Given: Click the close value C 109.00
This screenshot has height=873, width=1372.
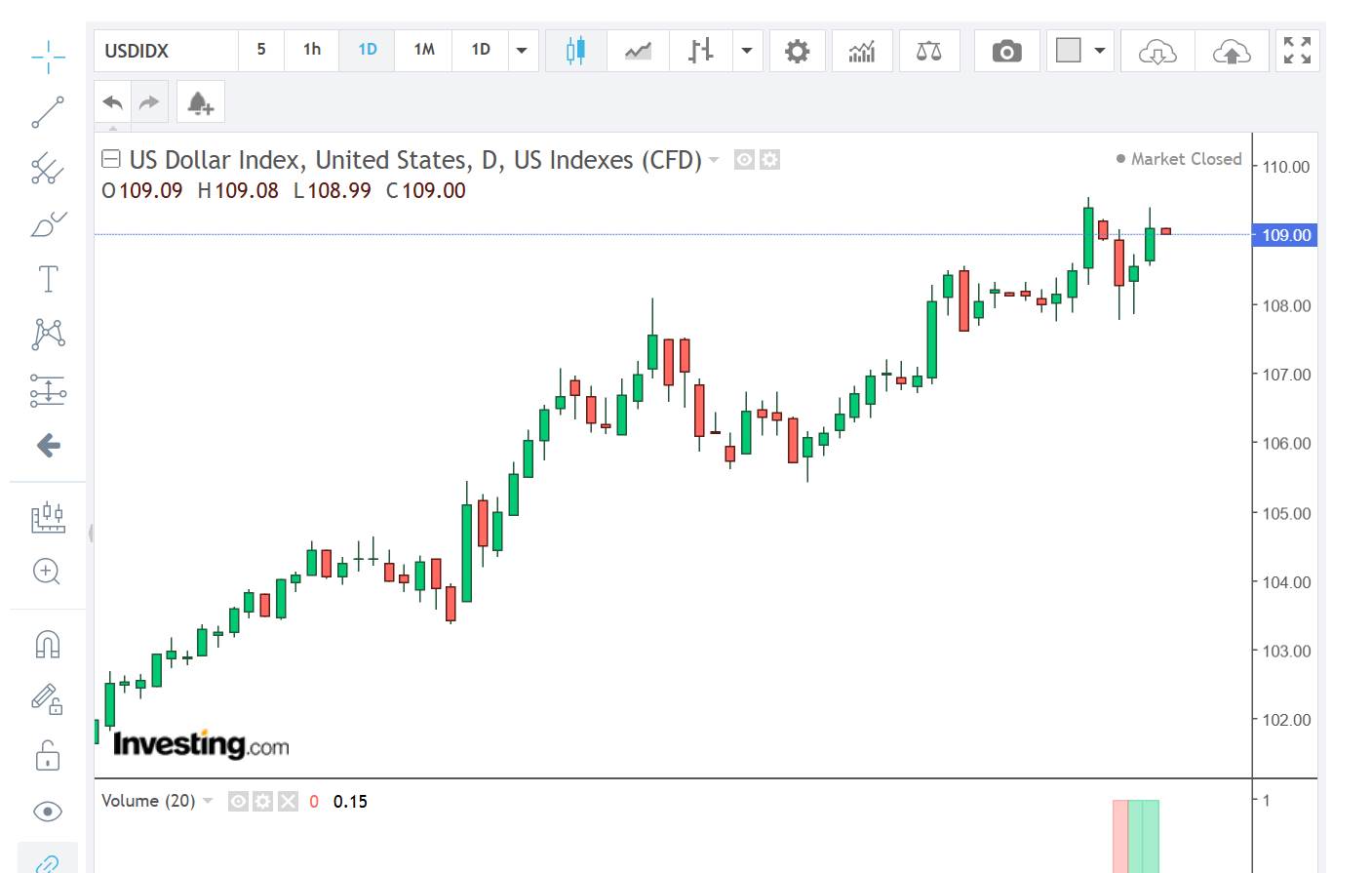Looking at the screenshot, I should [426, 191].
